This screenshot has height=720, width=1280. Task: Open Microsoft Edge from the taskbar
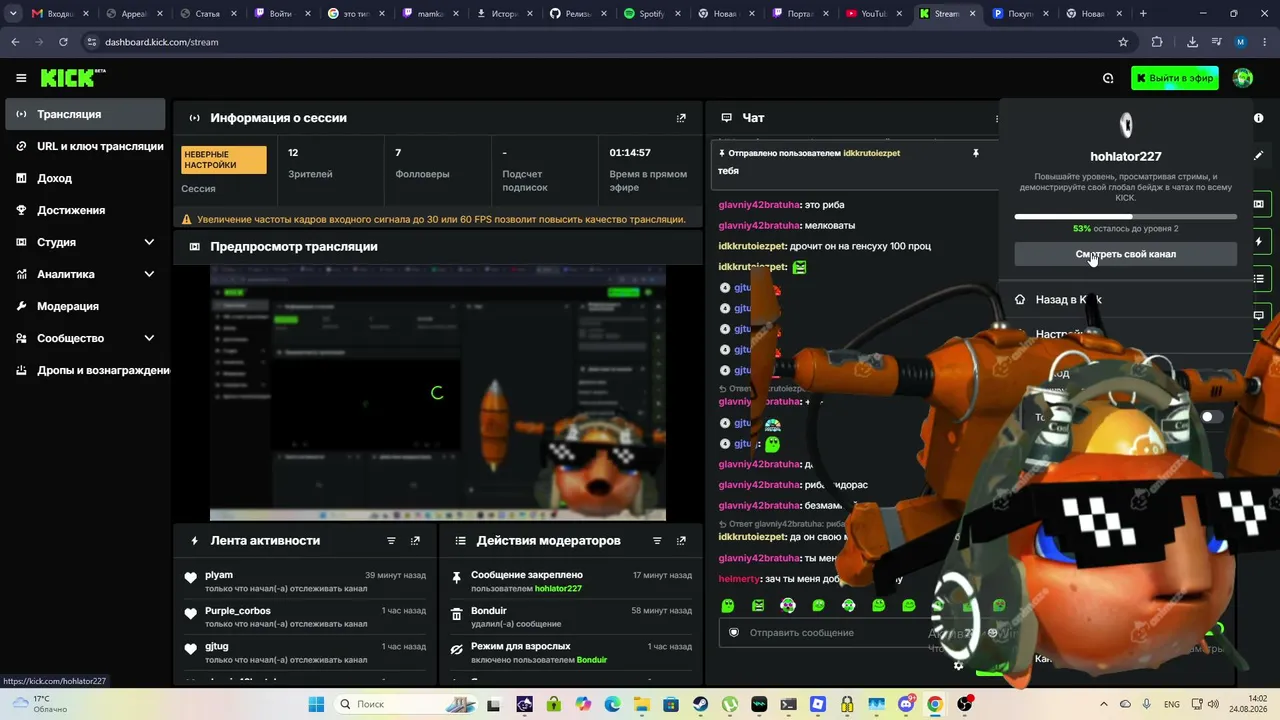click(612, 704)
